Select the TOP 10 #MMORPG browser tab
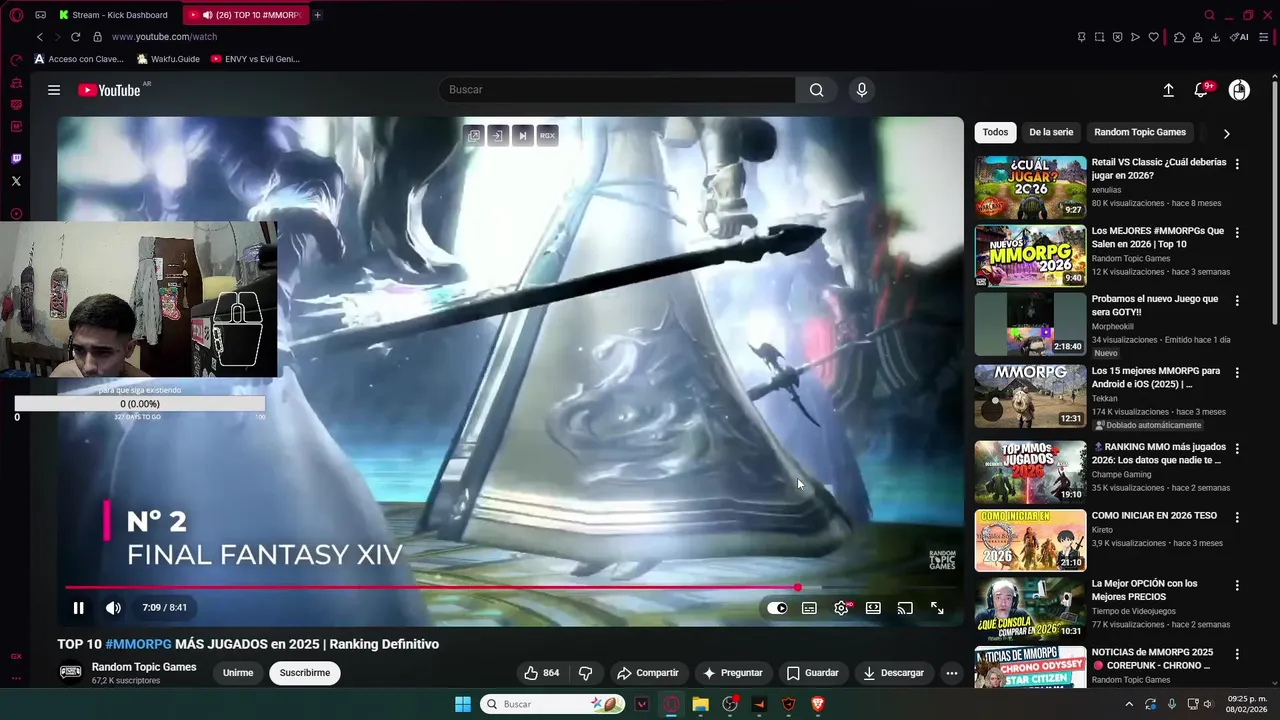The height and width of the screenshot is (720, 1280). coord(247,15)
